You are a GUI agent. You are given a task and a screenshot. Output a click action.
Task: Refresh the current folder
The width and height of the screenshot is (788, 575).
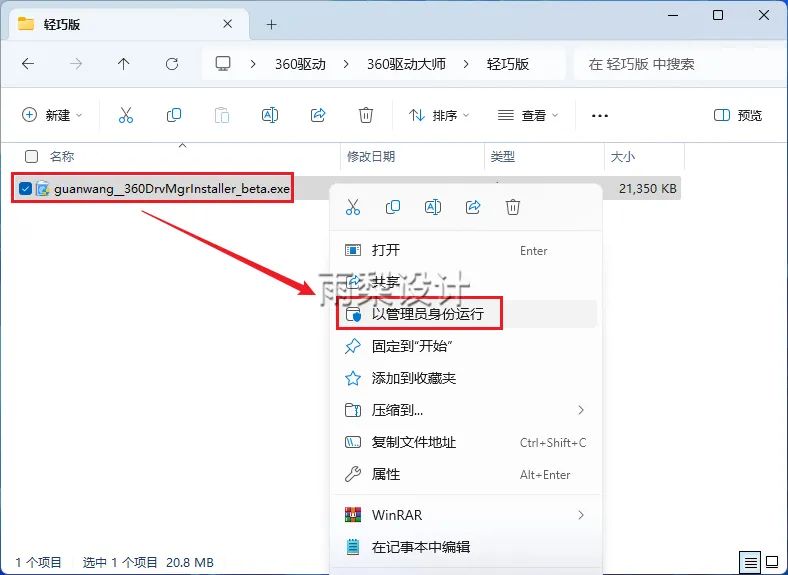tap(172, 64)
